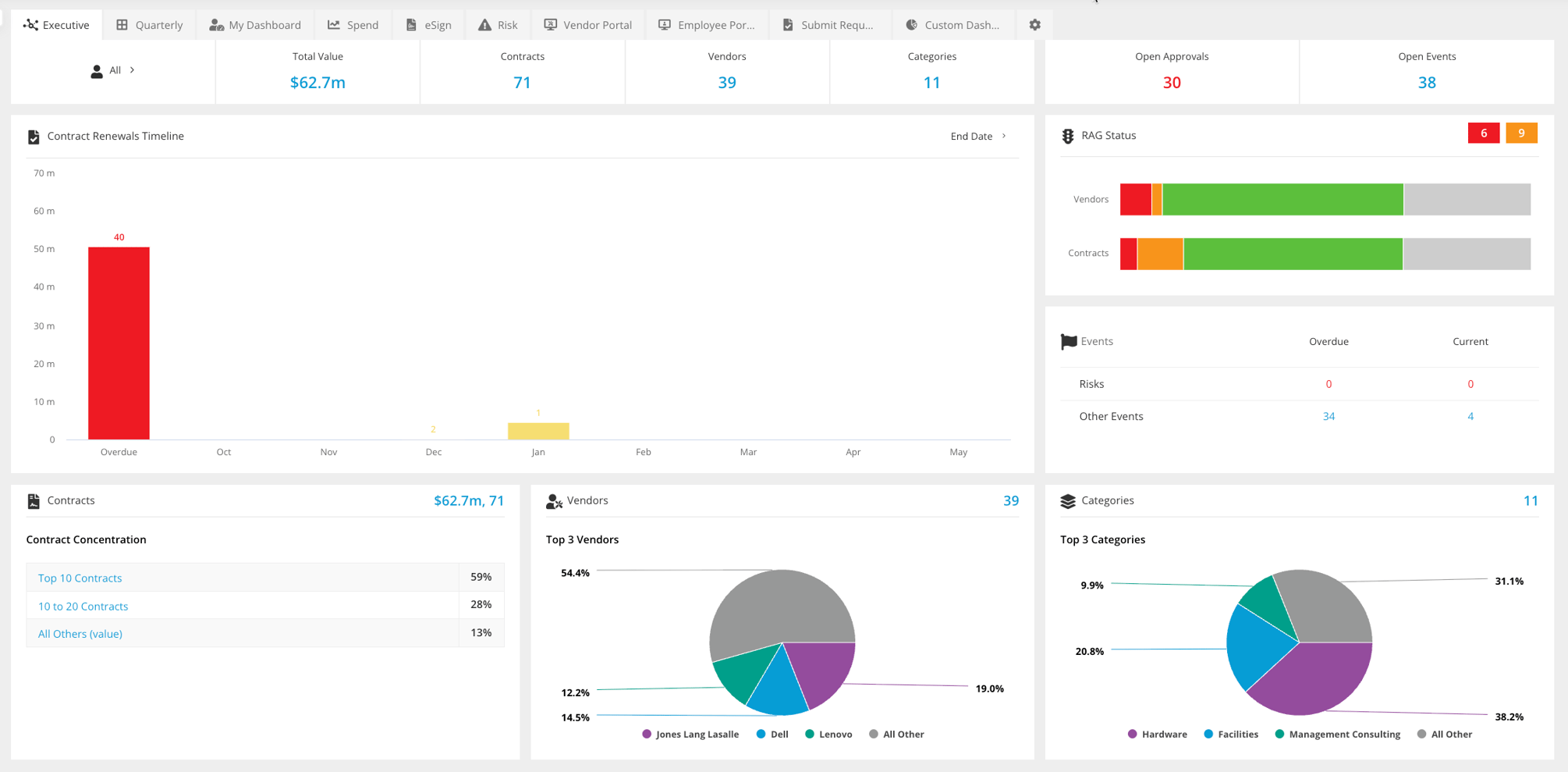The width and height of the screenshot is (1568, 772).
Task: Click the RAG Status traffic light icon
Action: pyautogui.click(x=1068, y=135)
